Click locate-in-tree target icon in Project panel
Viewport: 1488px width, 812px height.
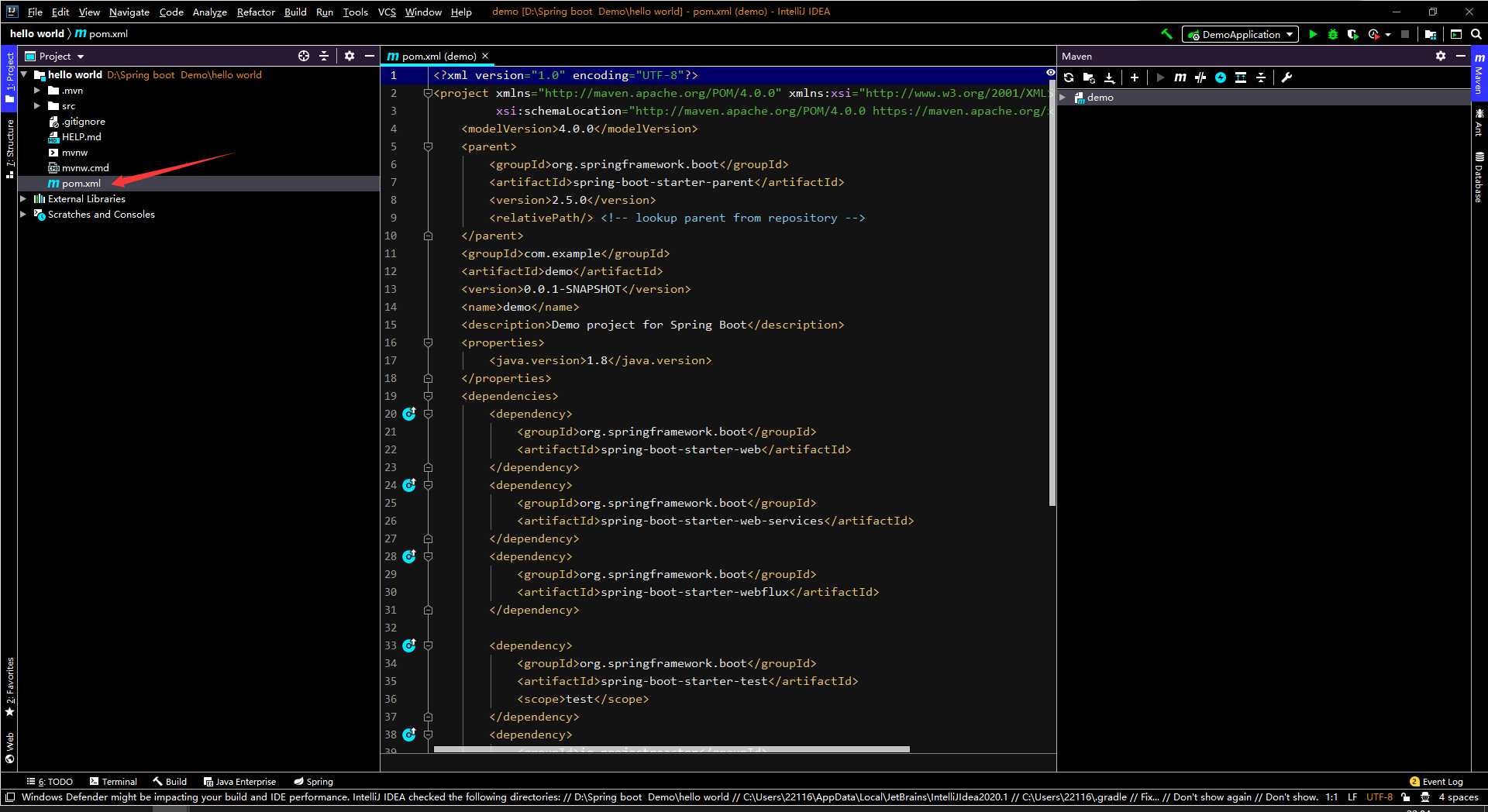point(304,56)
